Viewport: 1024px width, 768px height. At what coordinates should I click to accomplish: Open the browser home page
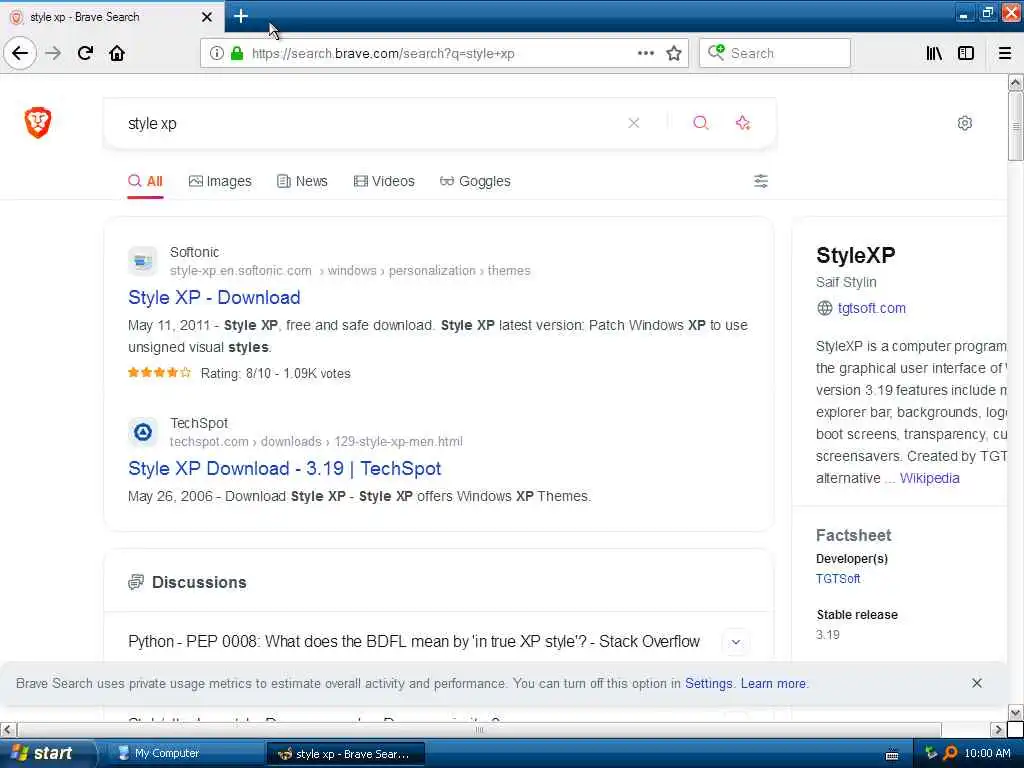click(117, 53)
